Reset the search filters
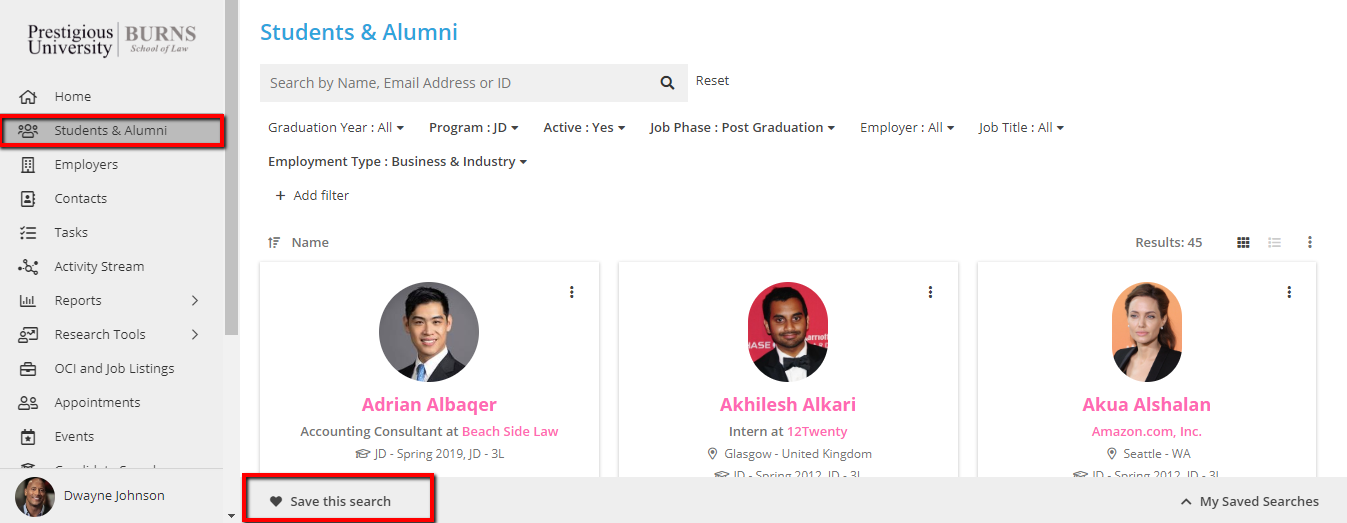This screenshot has height=523, width=1347. tap(712, 81)
